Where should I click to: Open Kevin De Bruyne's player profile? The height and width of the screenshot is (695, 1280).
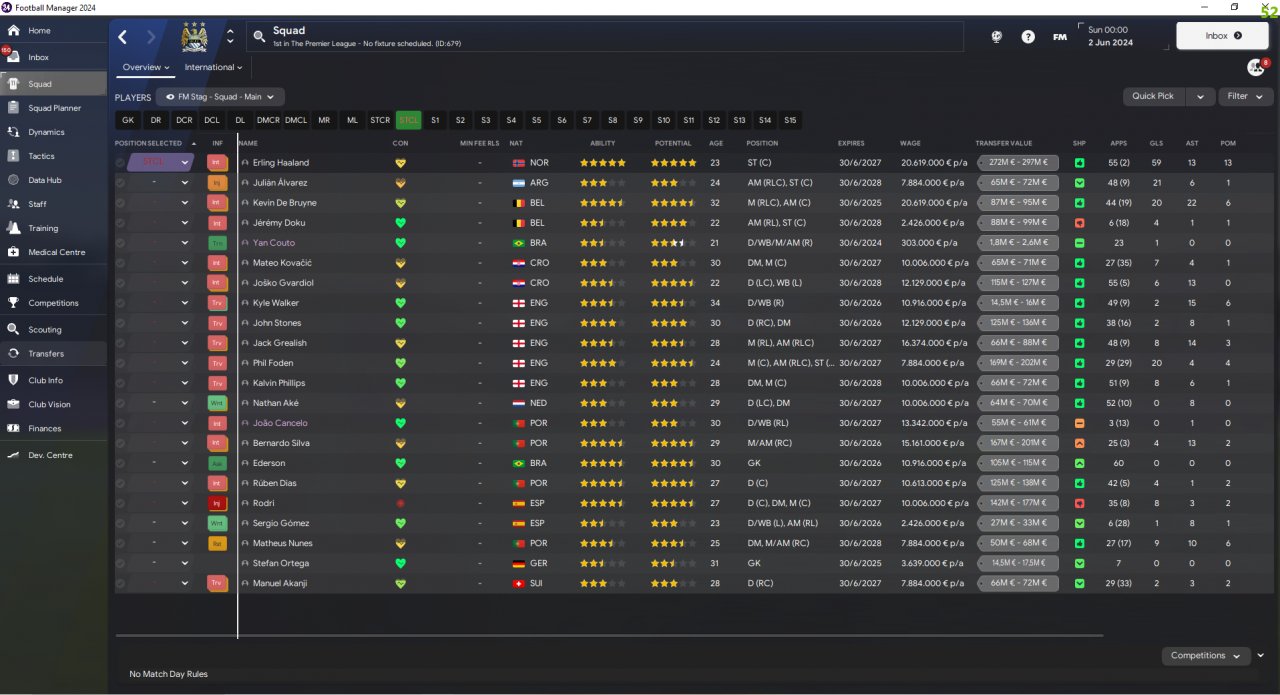click(x=284, y=203)
